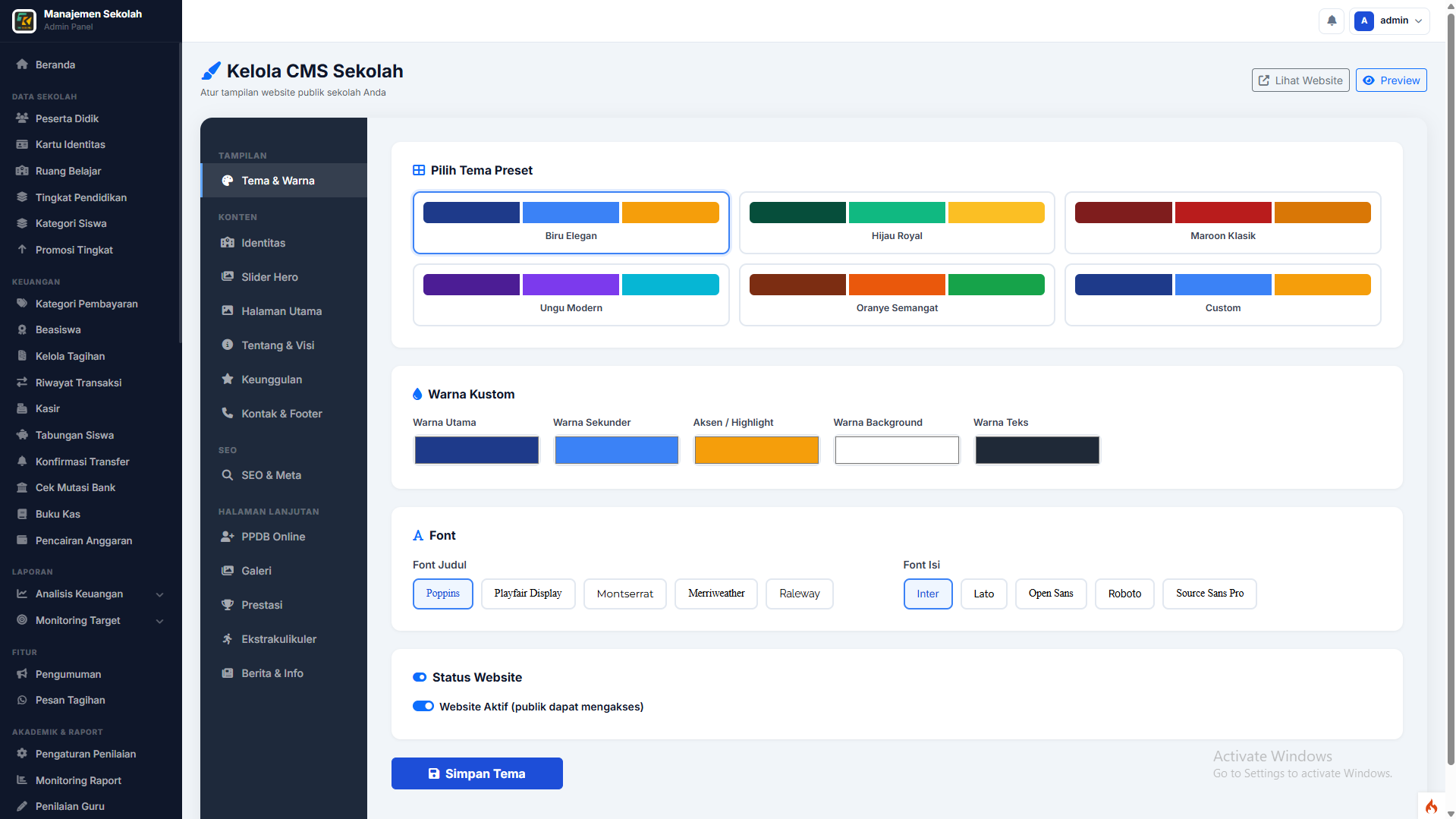The width and height of the screenshot is (1456, 819).
Task: Click the Kontak & Footer phone icon
Action: pyautogui.click(x=228, y=414)
